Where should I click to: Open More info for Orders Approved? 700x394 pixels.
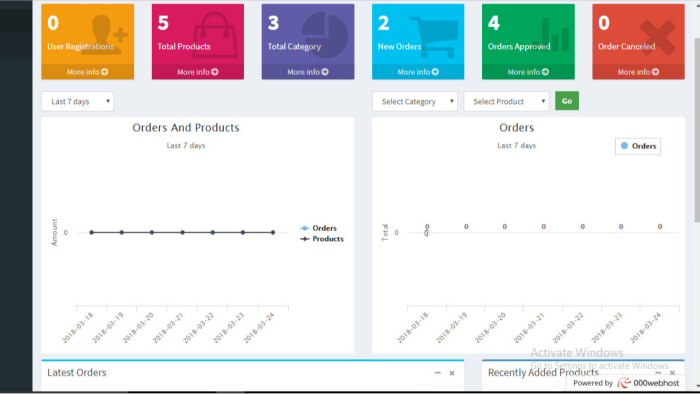click(x=528, y=72)
